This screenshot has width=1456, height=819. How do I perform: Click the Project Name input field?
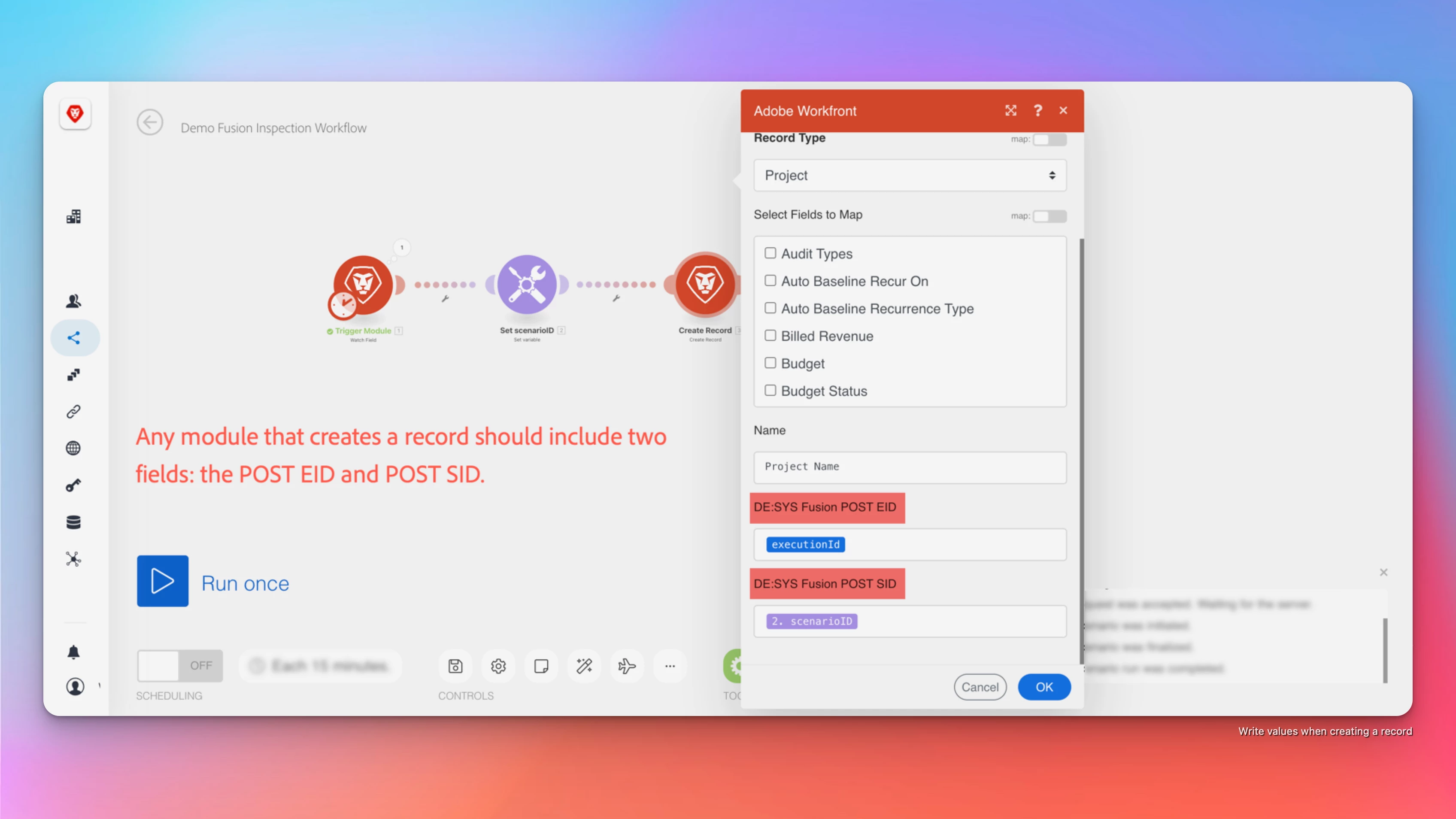click(x=910, y=467)
